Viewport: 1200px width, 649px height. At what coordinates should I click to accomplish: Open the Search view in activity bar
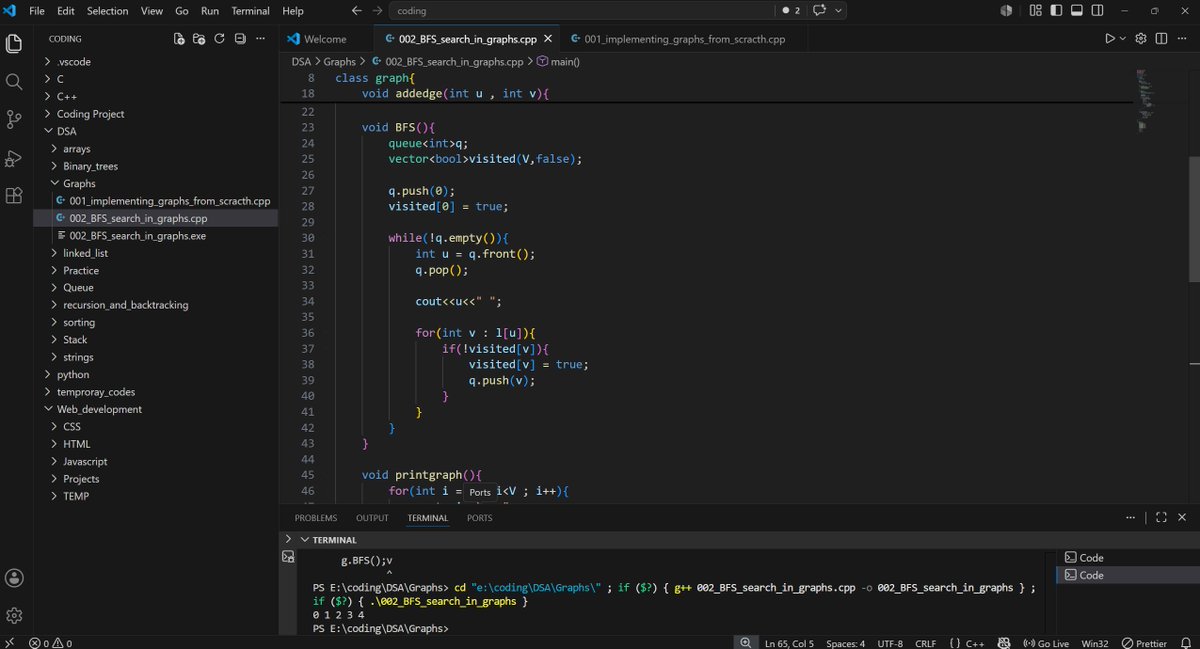14,82
